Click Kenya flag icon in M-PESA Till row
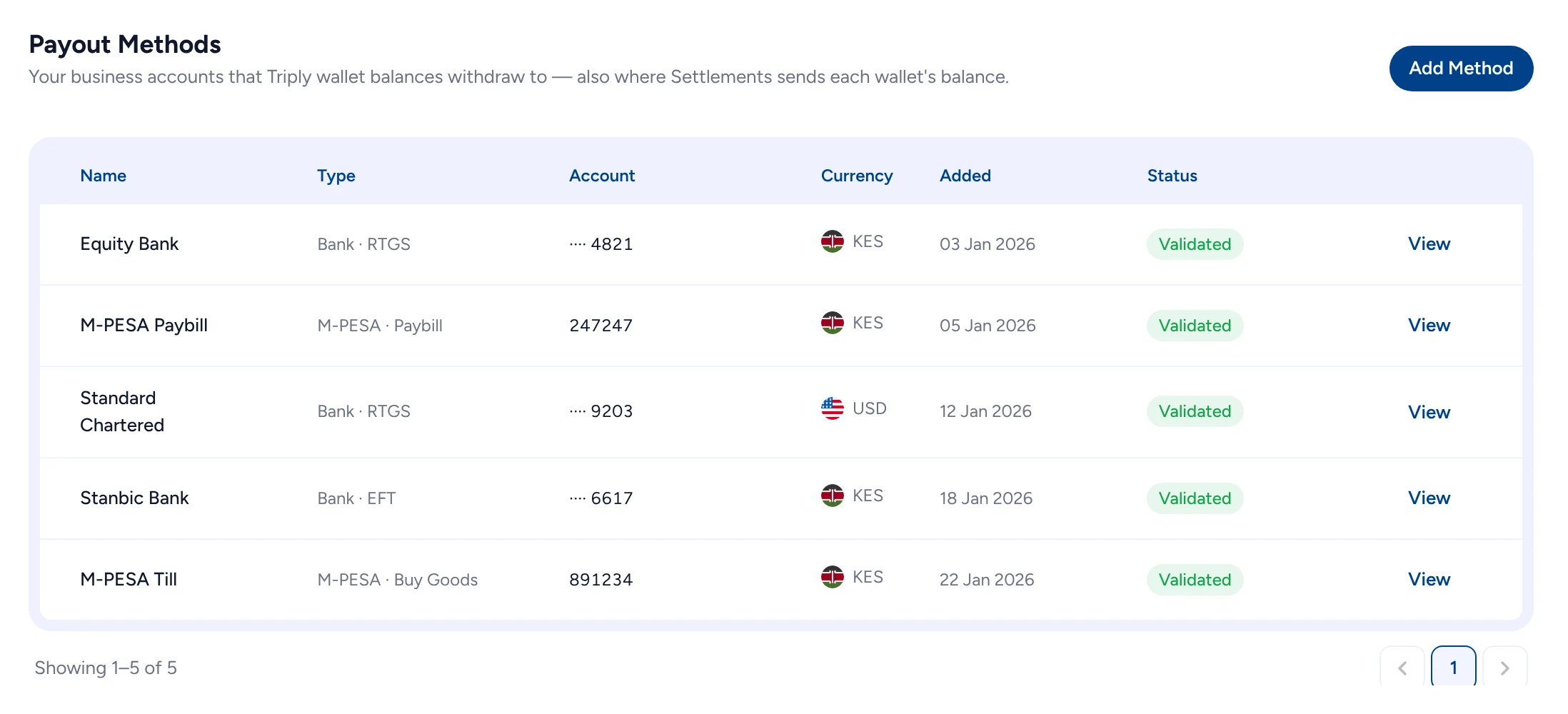The image size is (1568, 714). click(x=833, y=577)
